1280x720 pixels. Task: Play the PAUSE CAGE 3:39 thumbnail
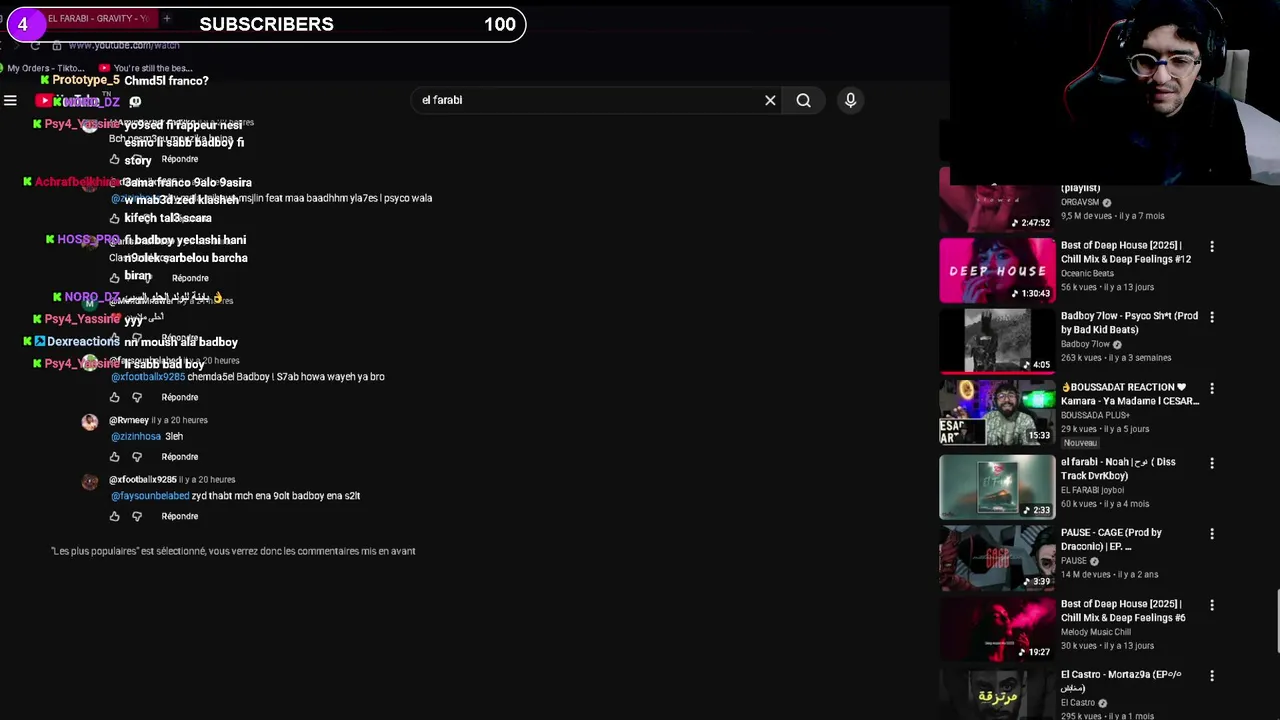(997, 558)
